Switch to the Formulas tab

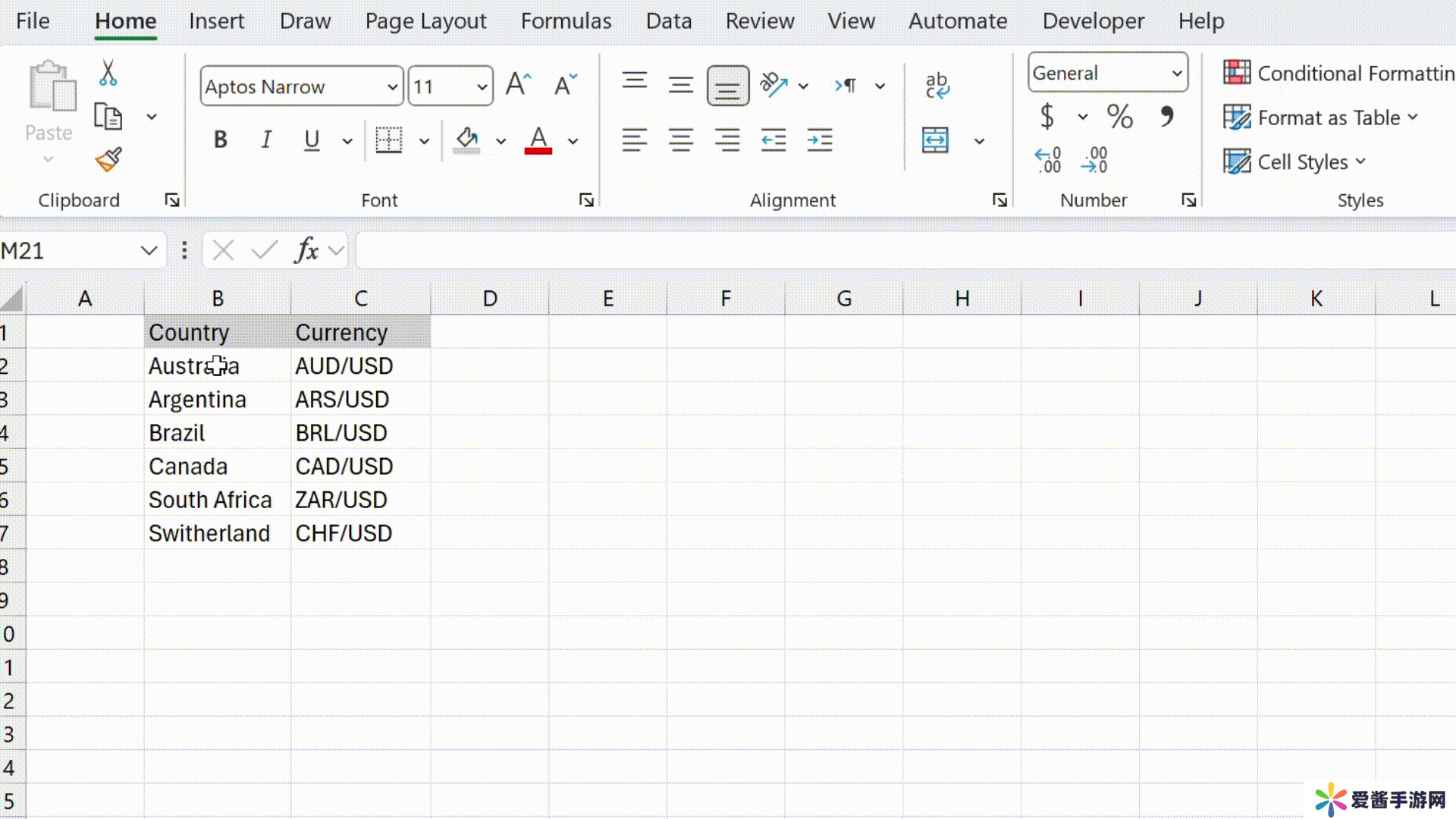pos(566,21)
